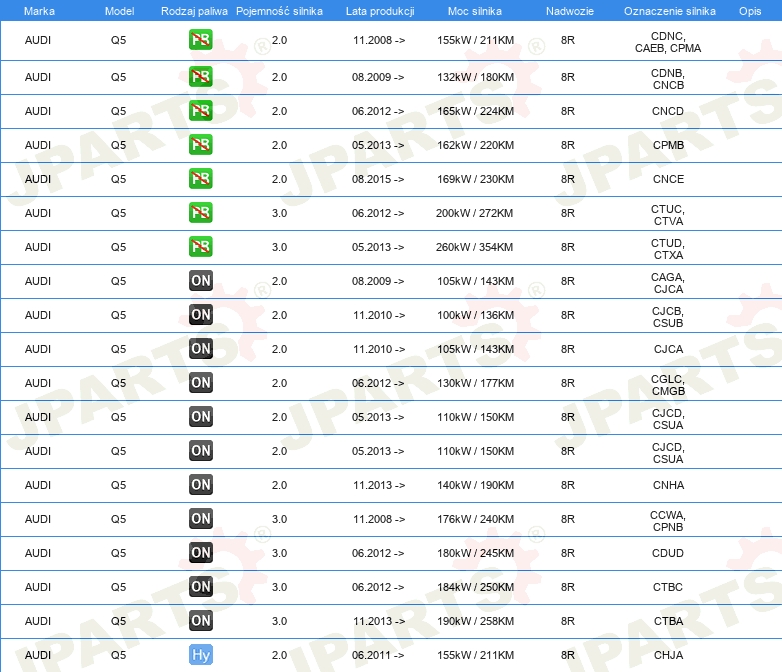Select the PB icon in the CPMB row
The width and height of the screenshot is (782, 672).
(x=200, y=145)
